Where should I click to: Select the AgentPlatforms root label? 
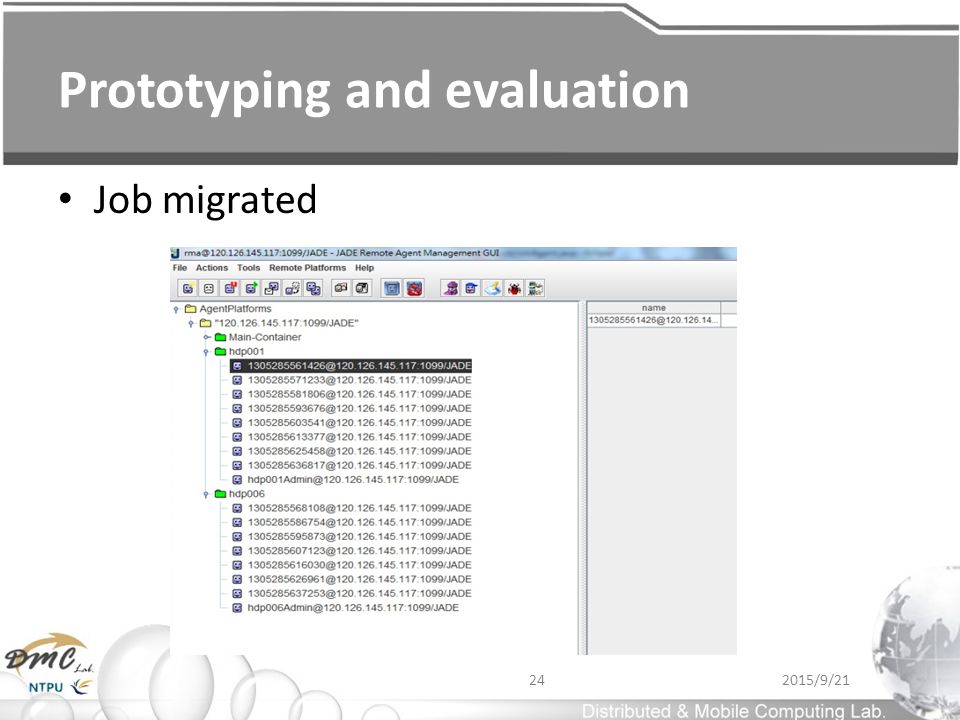pos(235,309)
